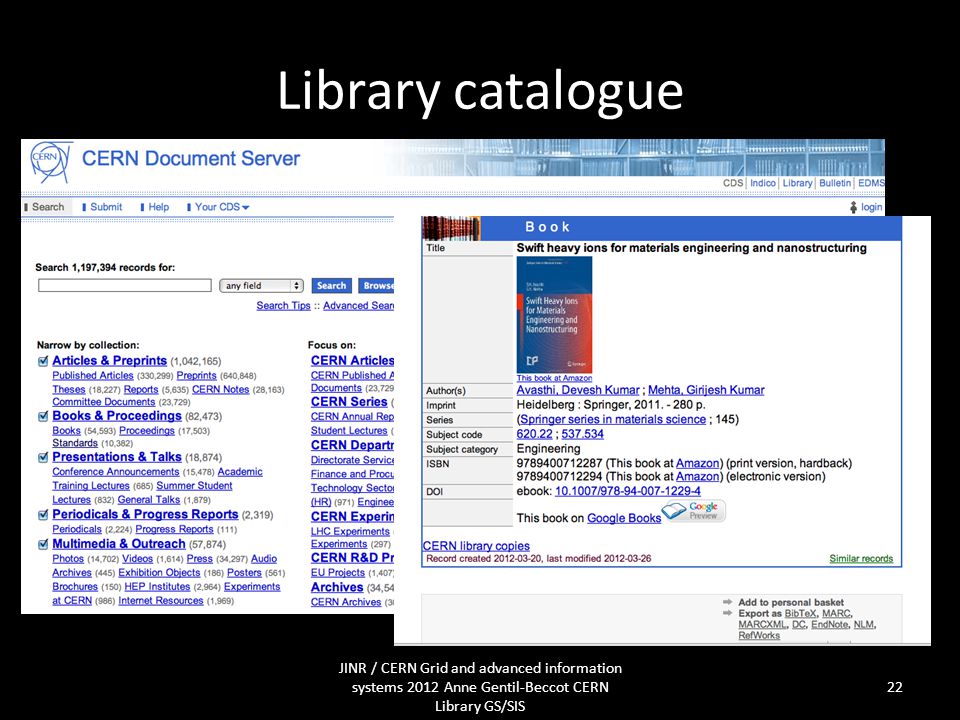
Task: Select the Search tab
Action: point(48,207)
